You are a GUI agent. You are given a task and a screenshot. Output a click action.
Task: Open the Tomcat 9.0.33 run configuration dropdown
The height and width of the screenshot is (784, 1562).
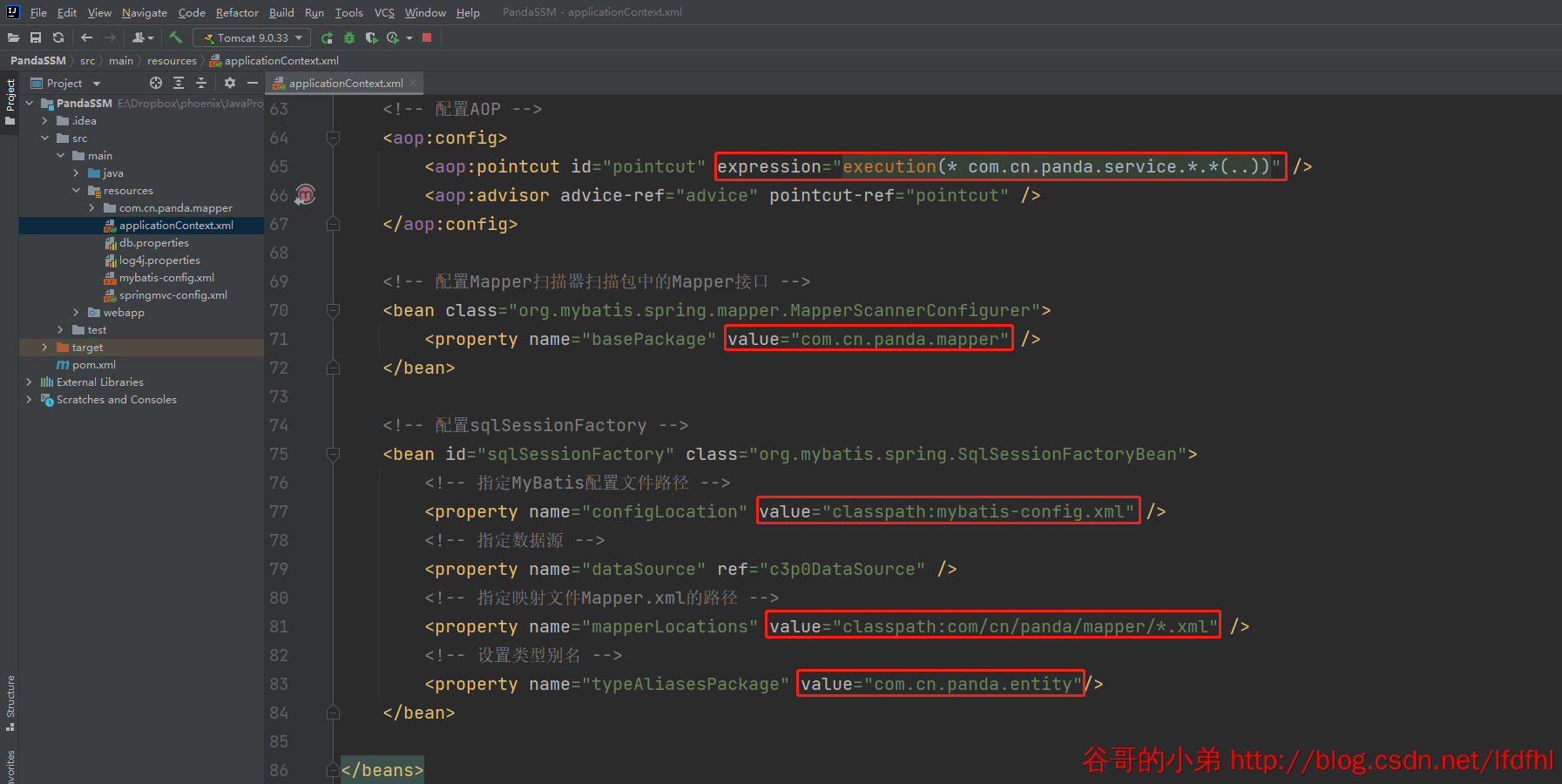(x=252, y=37)
